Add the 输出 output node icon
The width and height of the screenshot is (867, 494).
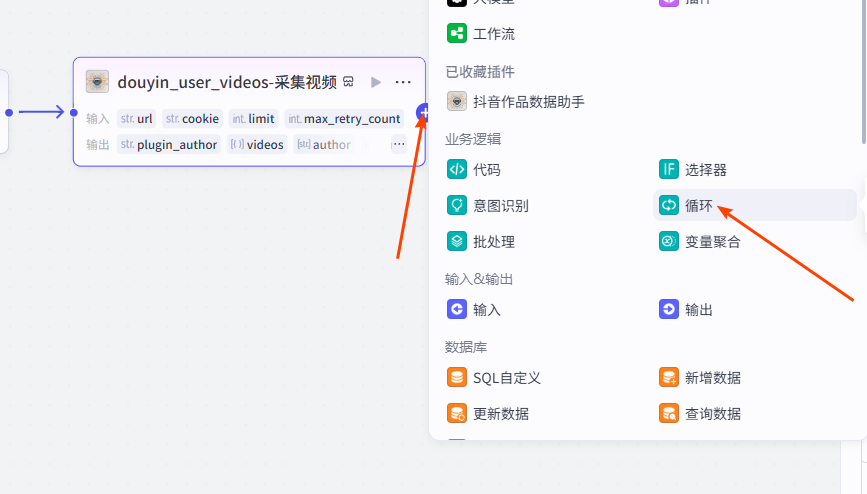coord(668,310)
